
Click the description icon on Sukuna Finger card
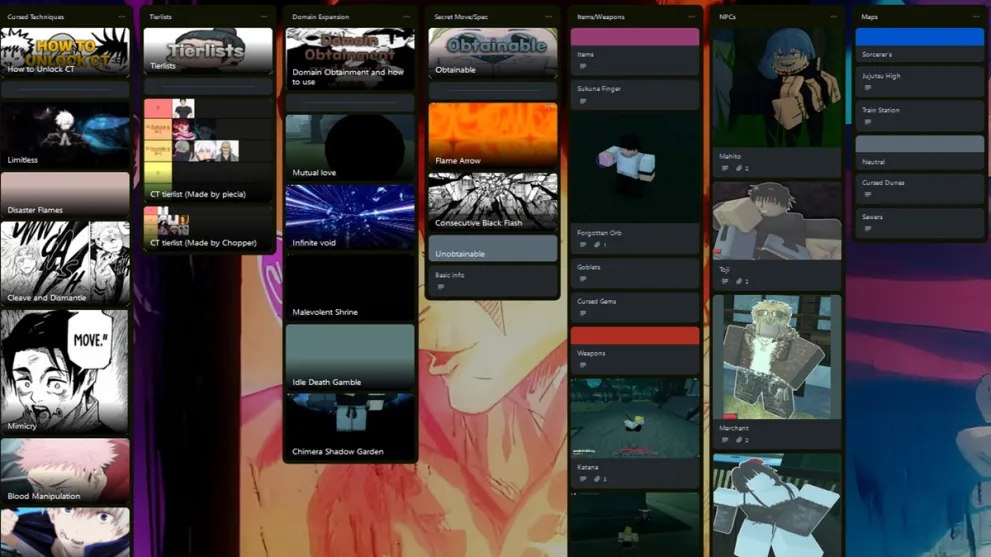[x=583, y=101]
